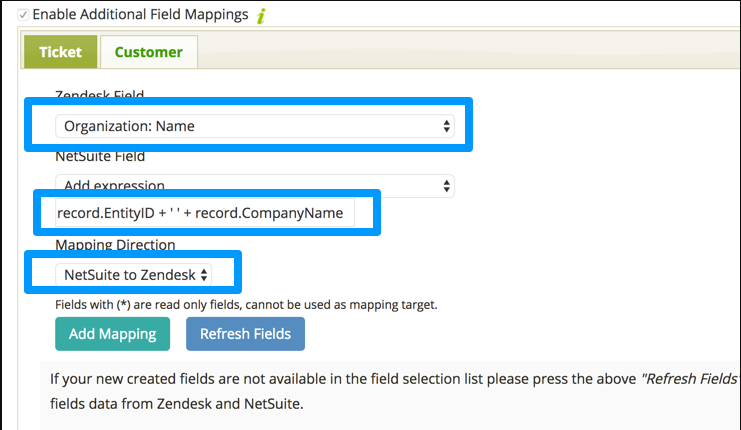Open the Customer tab
Image resolution: width=741 pixels, height=430 pixels.
(x=148, y=52)
